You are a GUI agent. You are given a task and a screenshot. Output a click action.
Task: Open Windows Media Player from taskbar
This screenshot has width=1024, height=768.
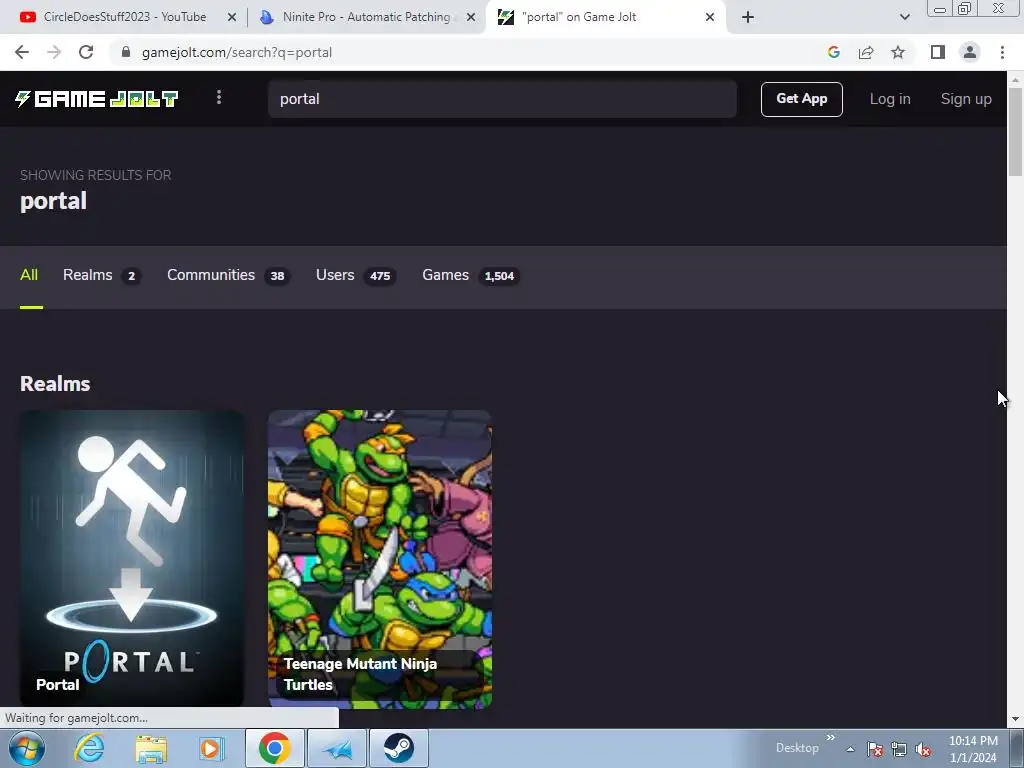coord(210,748)
